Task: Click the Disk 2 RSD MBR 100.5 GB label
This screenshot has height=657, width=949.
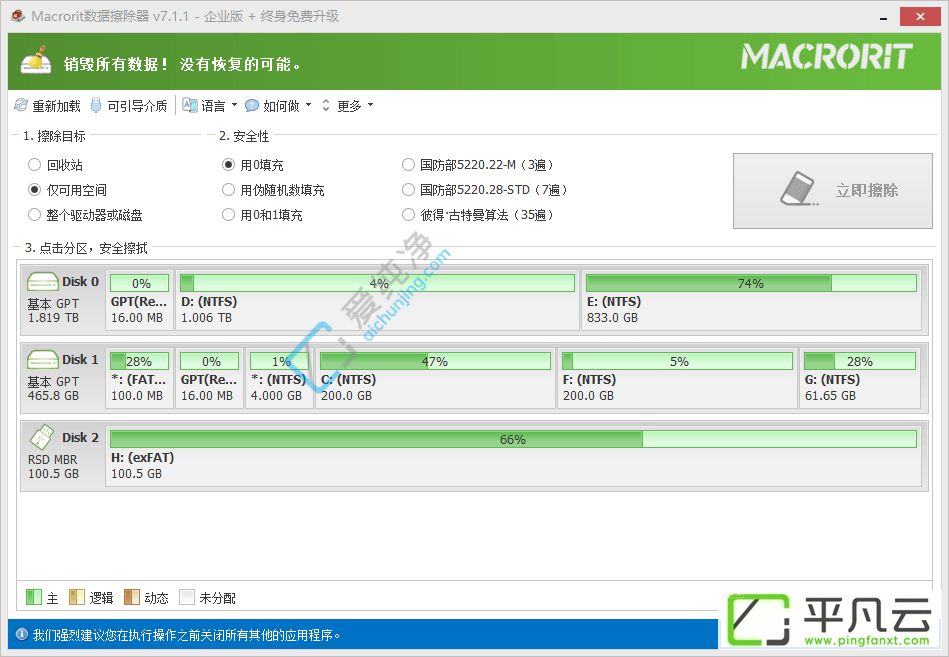Action: point(53,466)
